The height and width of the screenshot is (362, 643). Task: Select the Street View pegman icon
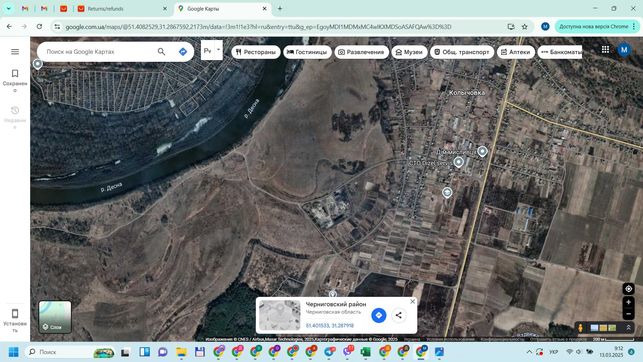[580, 328]
